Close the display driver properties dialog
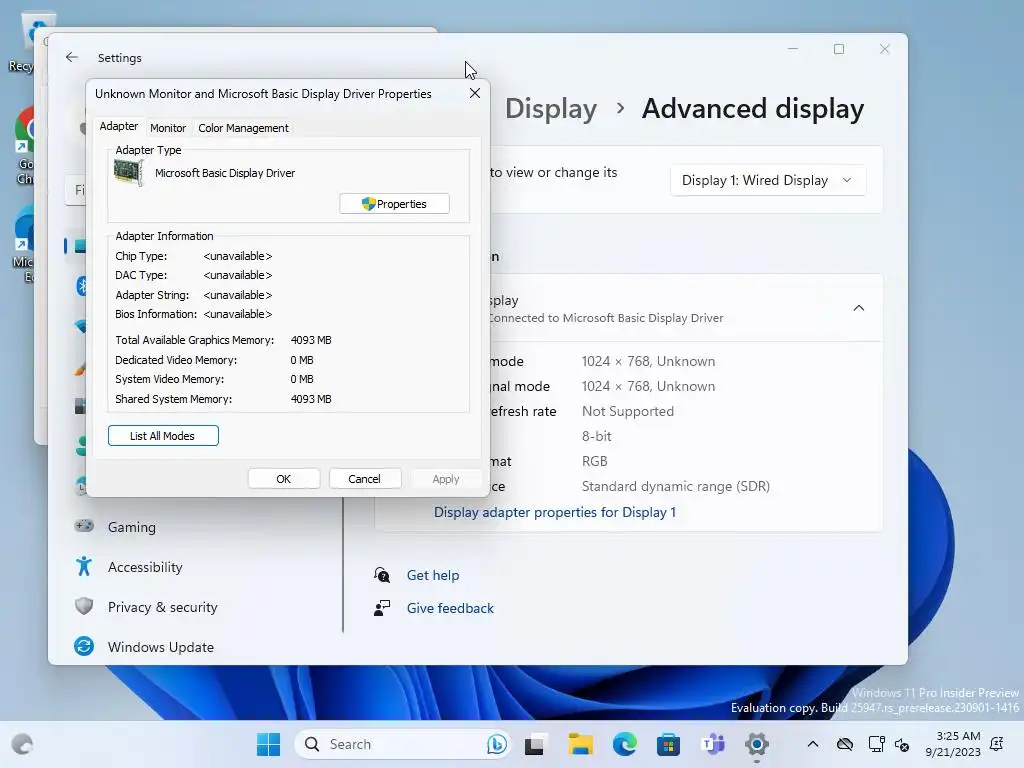 coord(475,93)
